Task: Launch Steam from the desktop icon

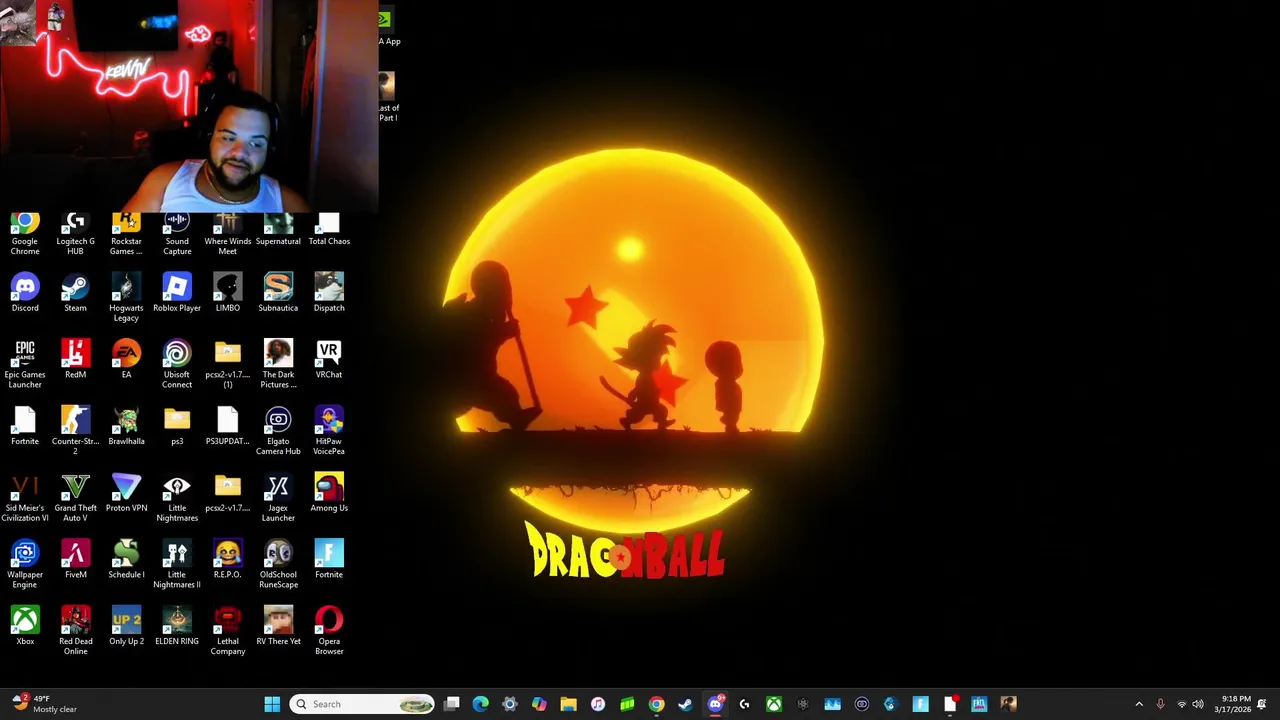Action: coord(75,293)
